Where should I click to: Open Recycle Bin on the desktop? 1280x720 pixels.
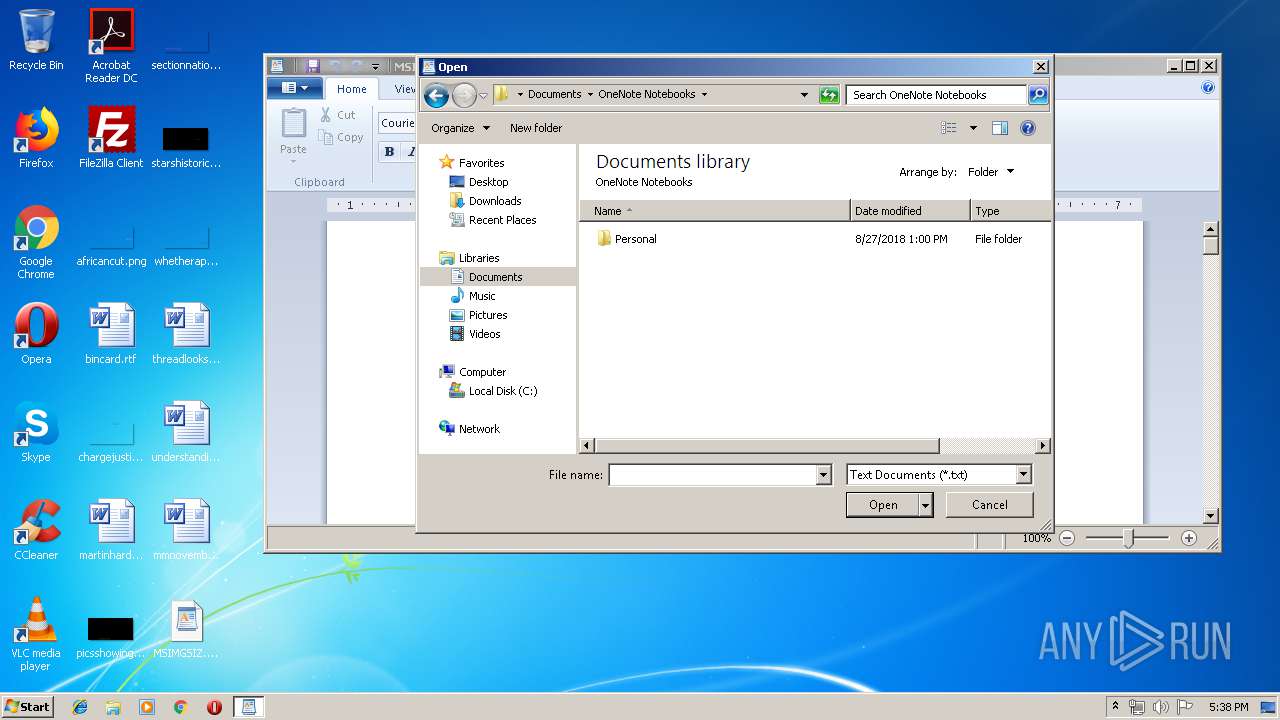click(x=36, y=40)
